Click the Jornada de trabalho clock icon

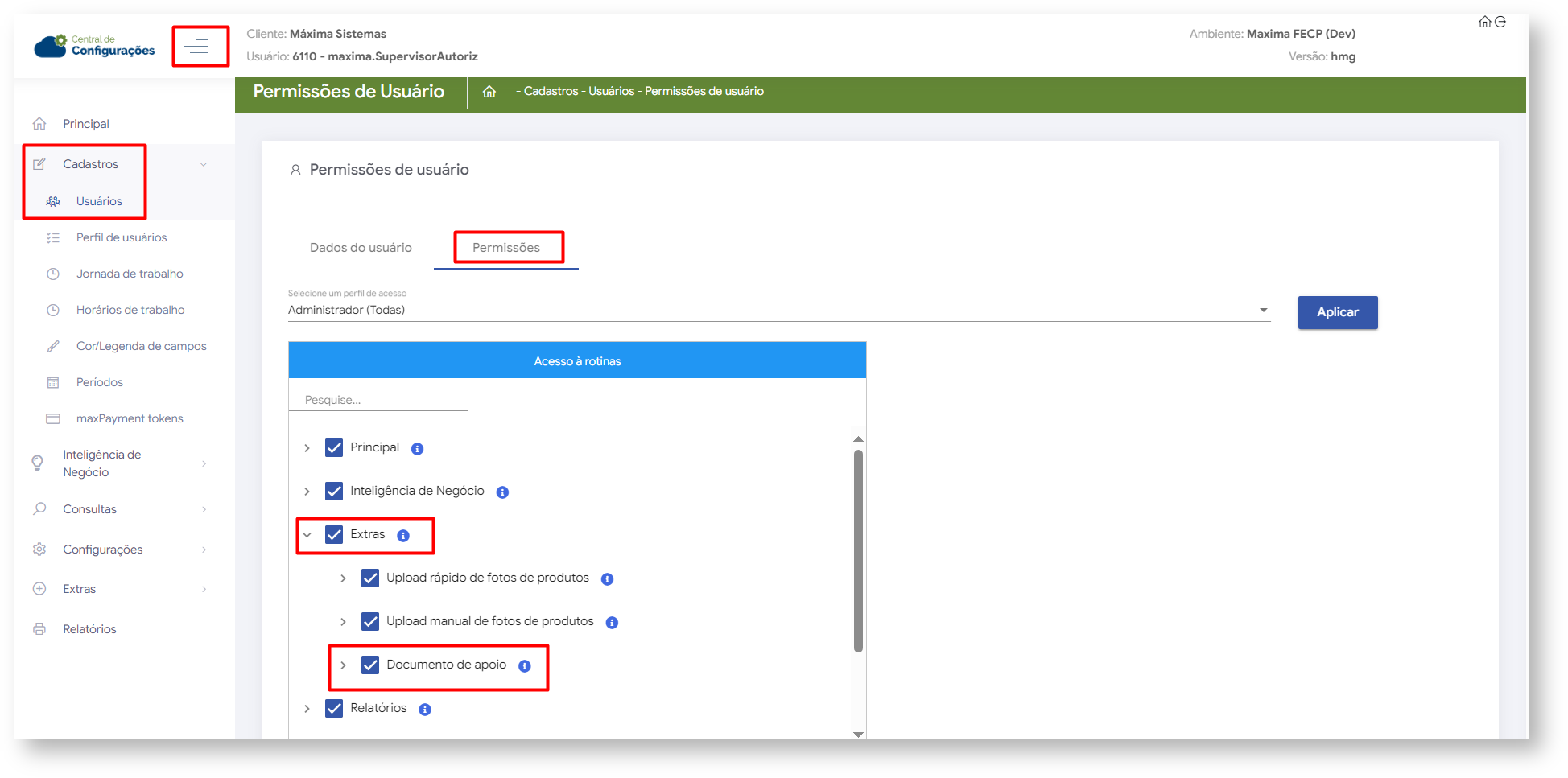[x=53, y=274]
